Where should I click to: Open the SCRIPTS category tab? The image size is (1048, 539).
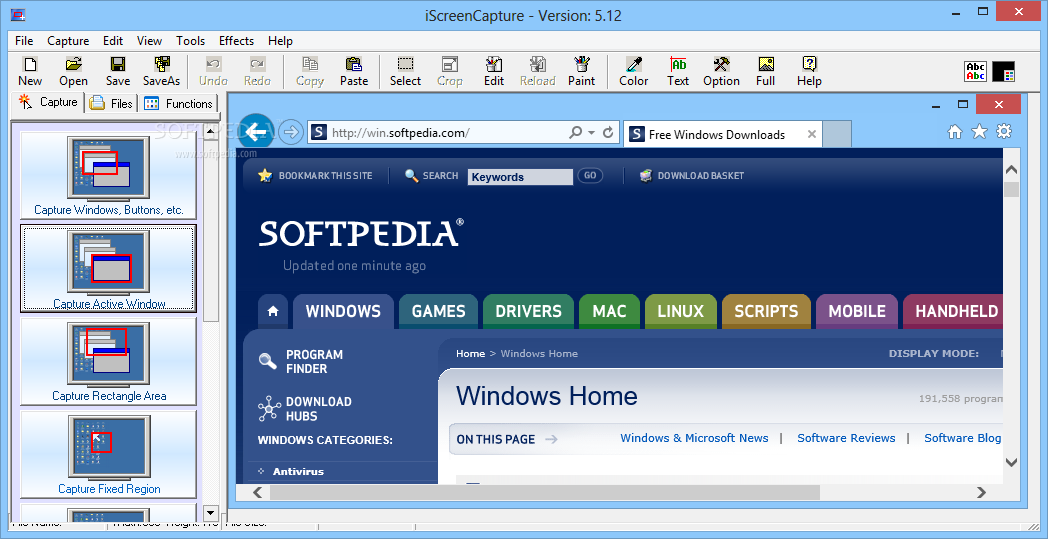[x=766, y=311]
